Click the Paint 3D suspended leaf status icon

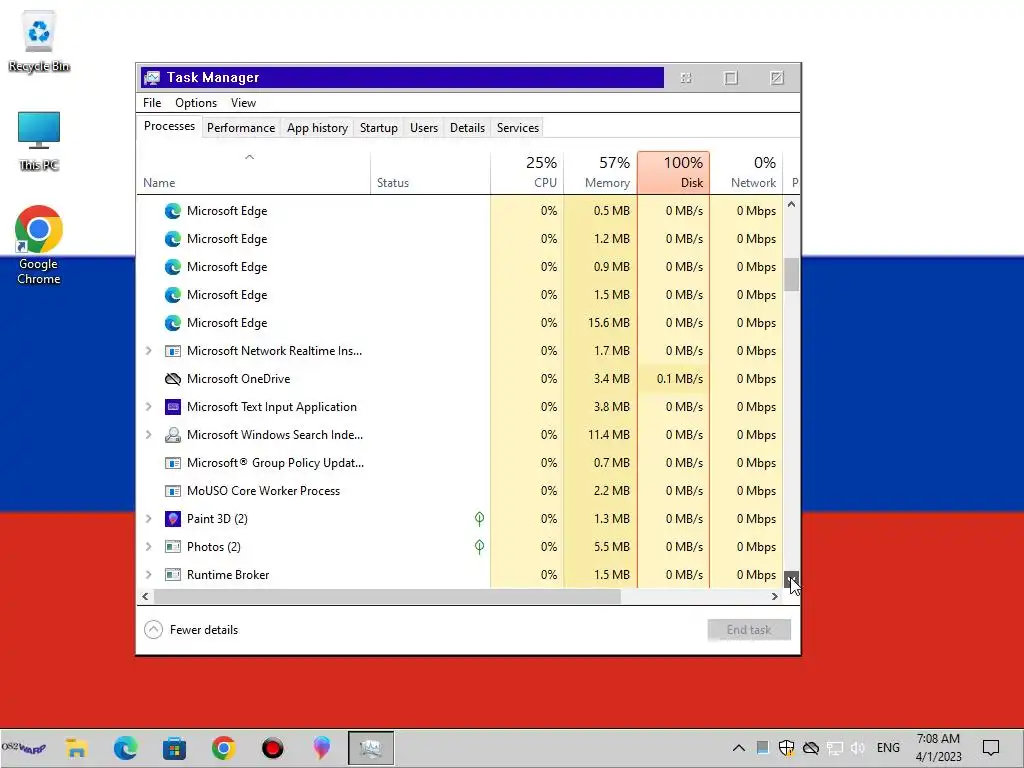[x=479, y=519]
